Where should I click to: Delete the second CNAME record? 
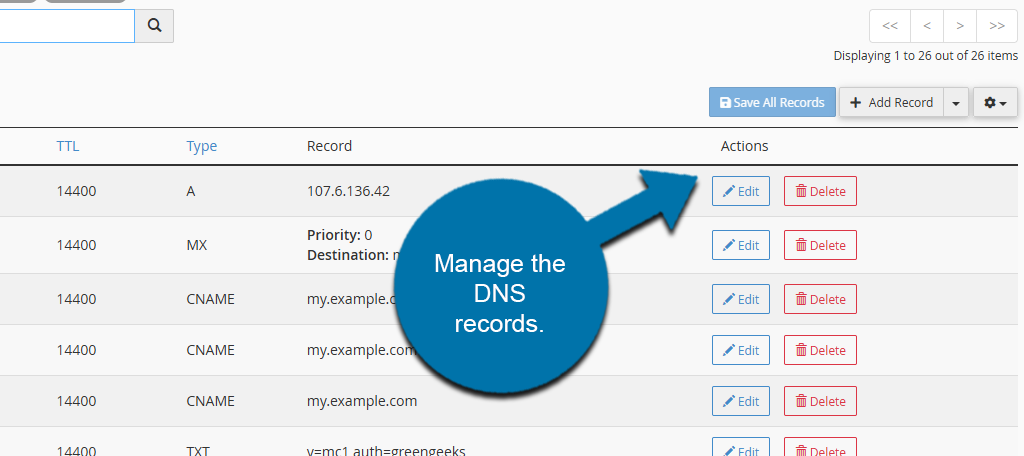(820, 350)
